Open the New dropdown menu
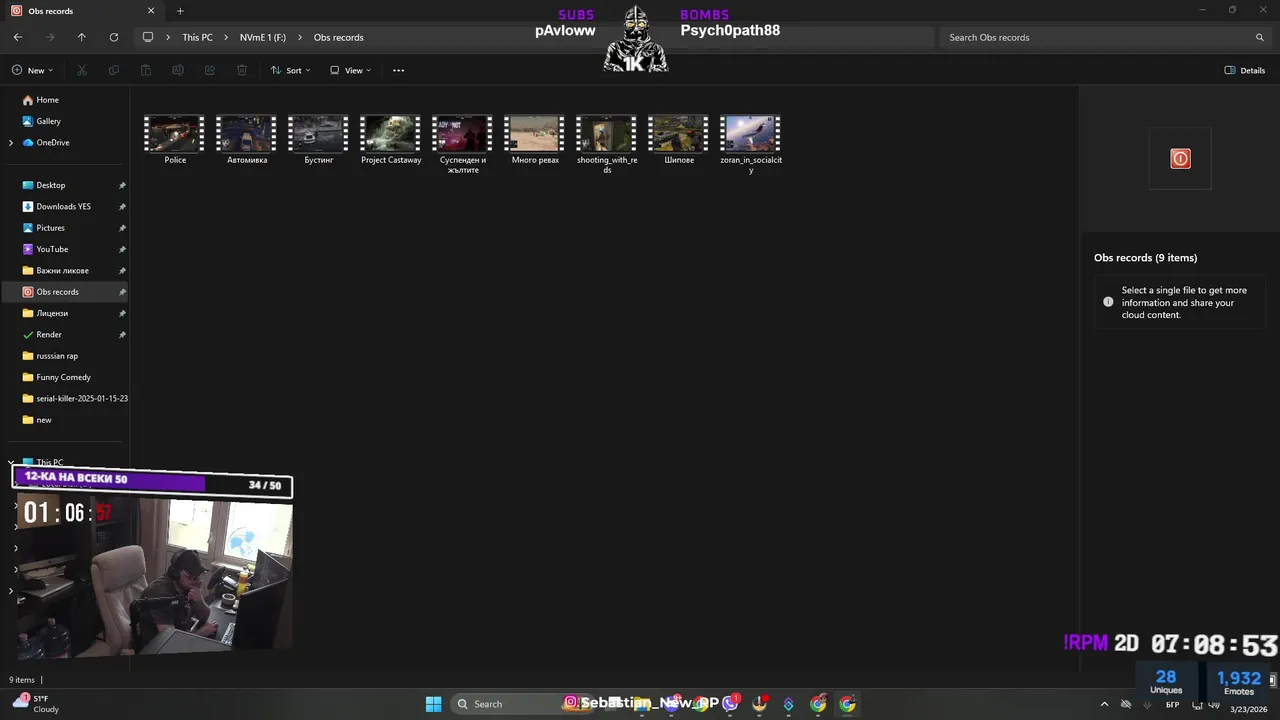1280x720 pixels. click(32, 70)
